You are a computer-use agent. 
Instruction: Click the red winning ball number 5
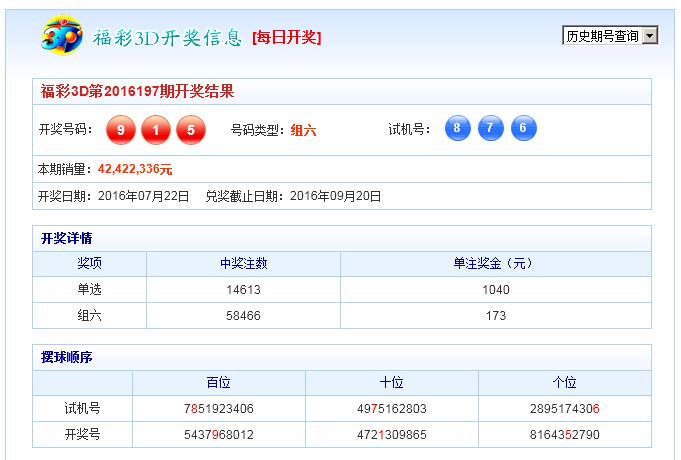pyautogui.click(x=190, y=130)
